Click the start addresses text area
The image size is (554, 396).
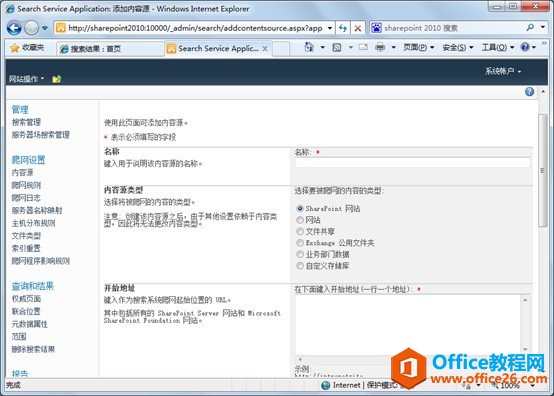(x=408, y=325)
